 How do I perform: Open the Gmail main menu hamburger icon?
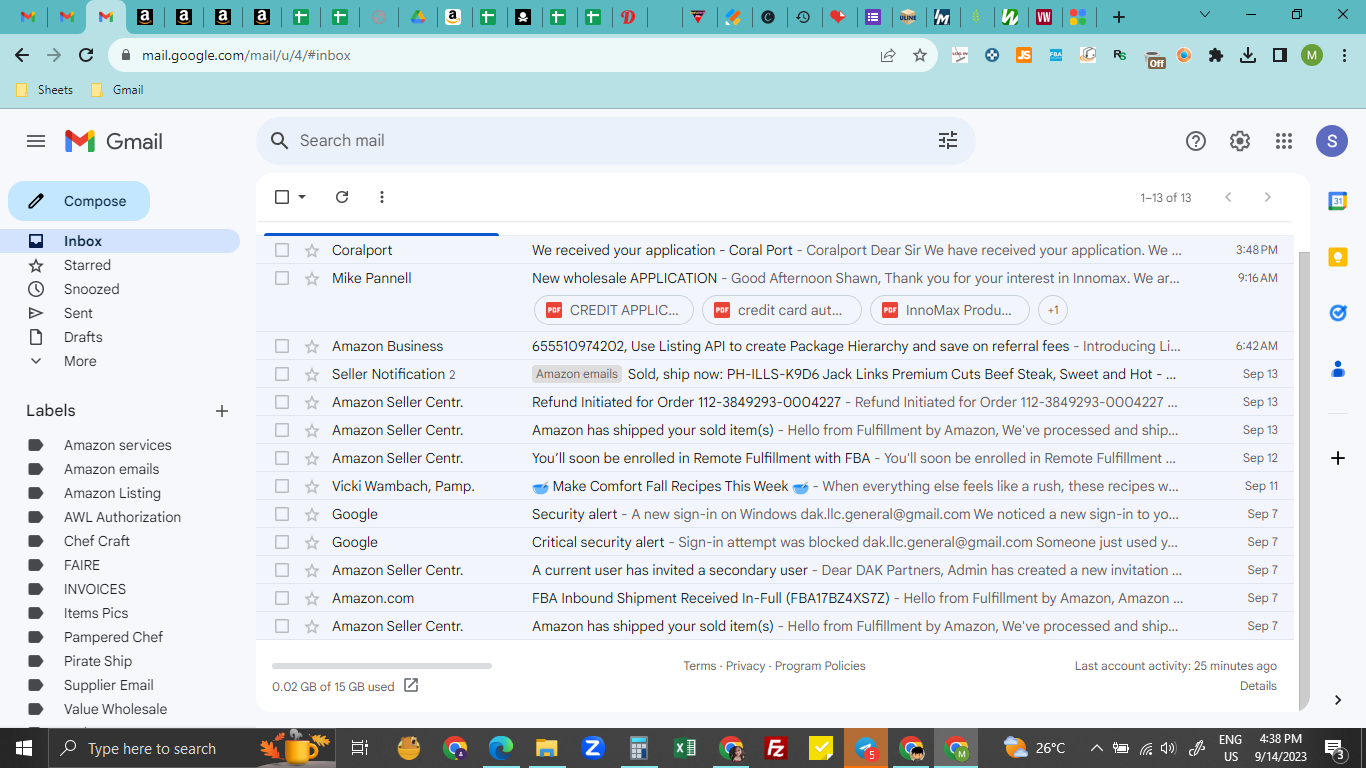(x=36, y=141)
